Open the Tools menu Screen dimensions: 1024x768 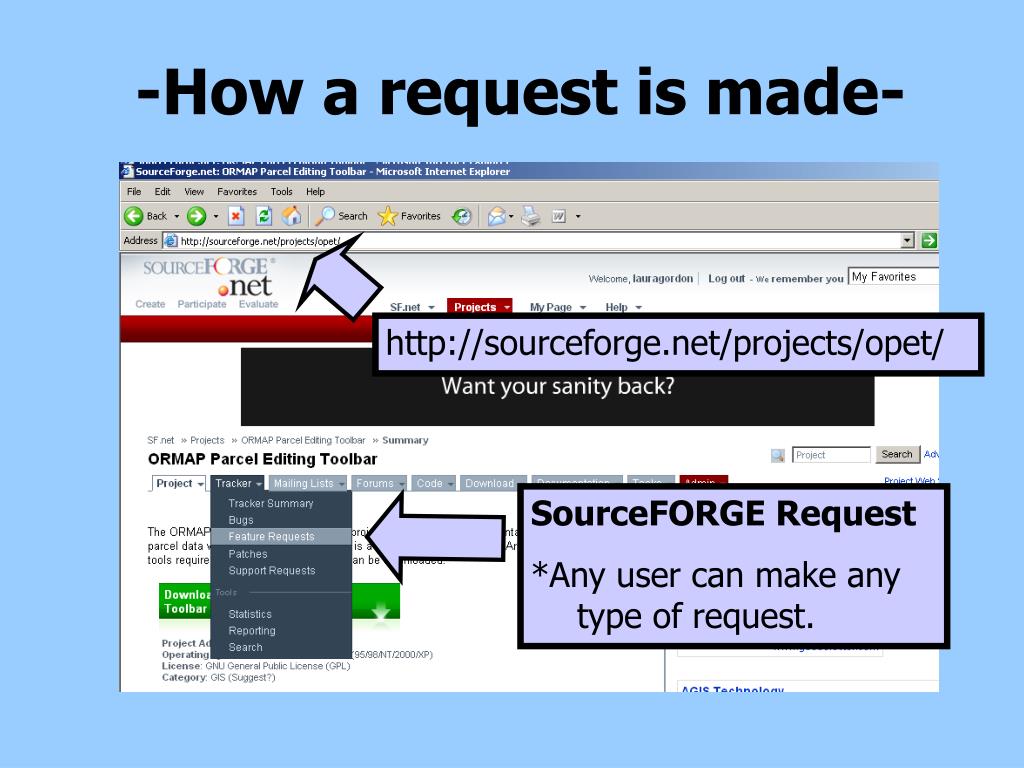(281, 191)
